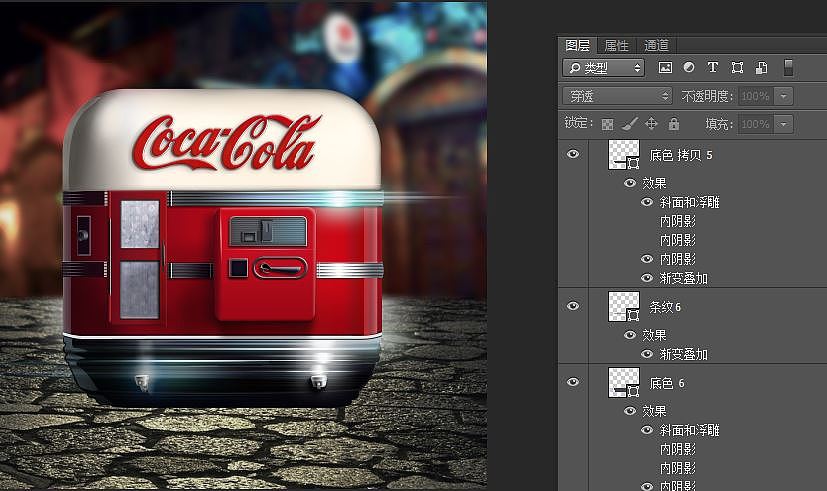Select the layer name 条纹6
The height and width of the screenshot is (491, 827).
point(665,307)
